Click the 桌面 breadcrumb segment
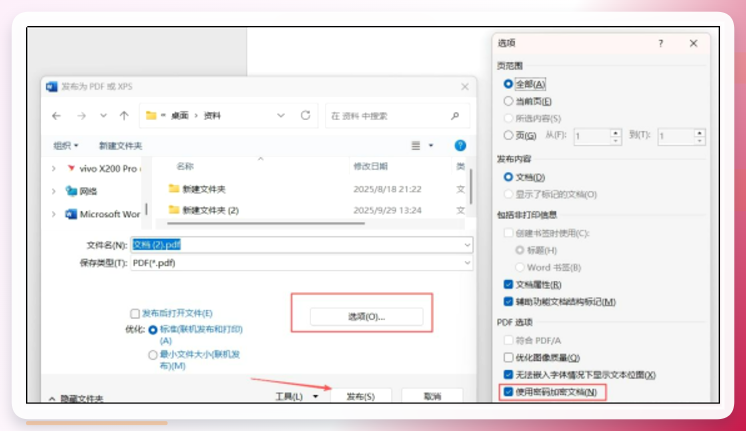The image size is (746, 431). (180, 116)
